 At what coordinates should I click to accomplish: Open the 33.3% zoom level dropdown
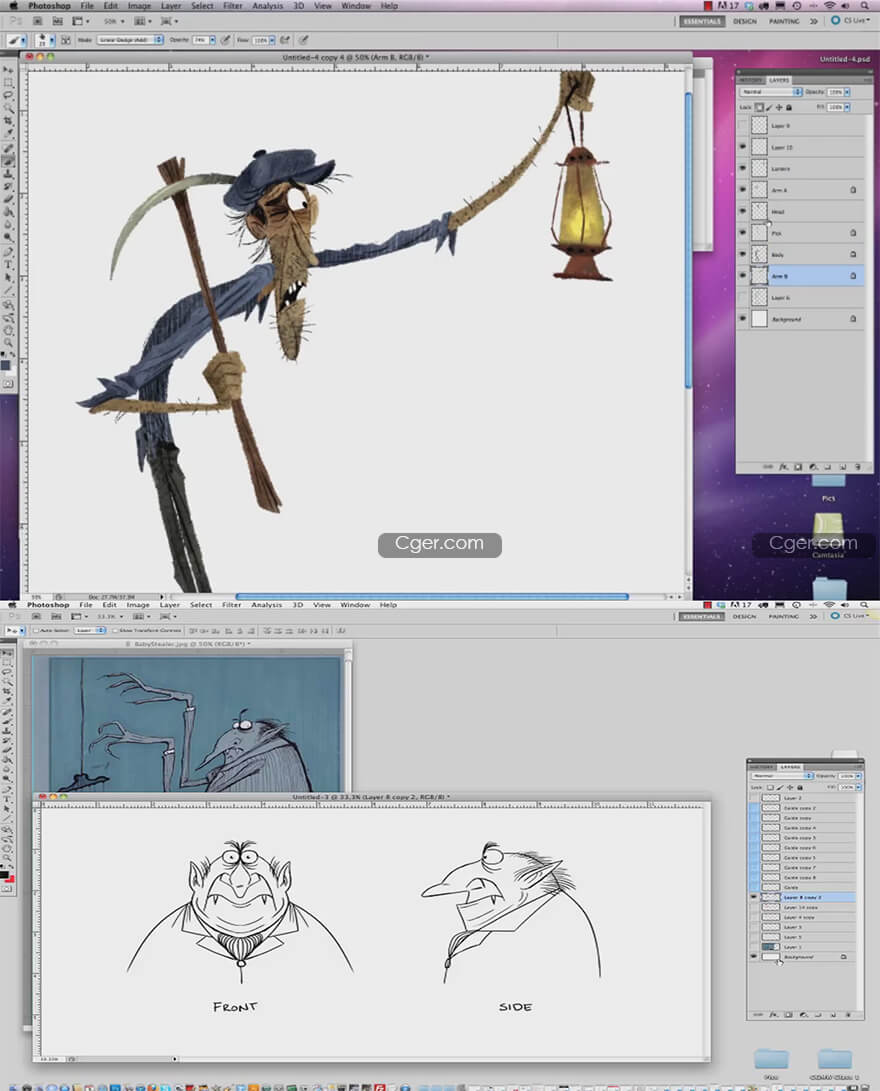pyautogui.click(x=110, y=616)
